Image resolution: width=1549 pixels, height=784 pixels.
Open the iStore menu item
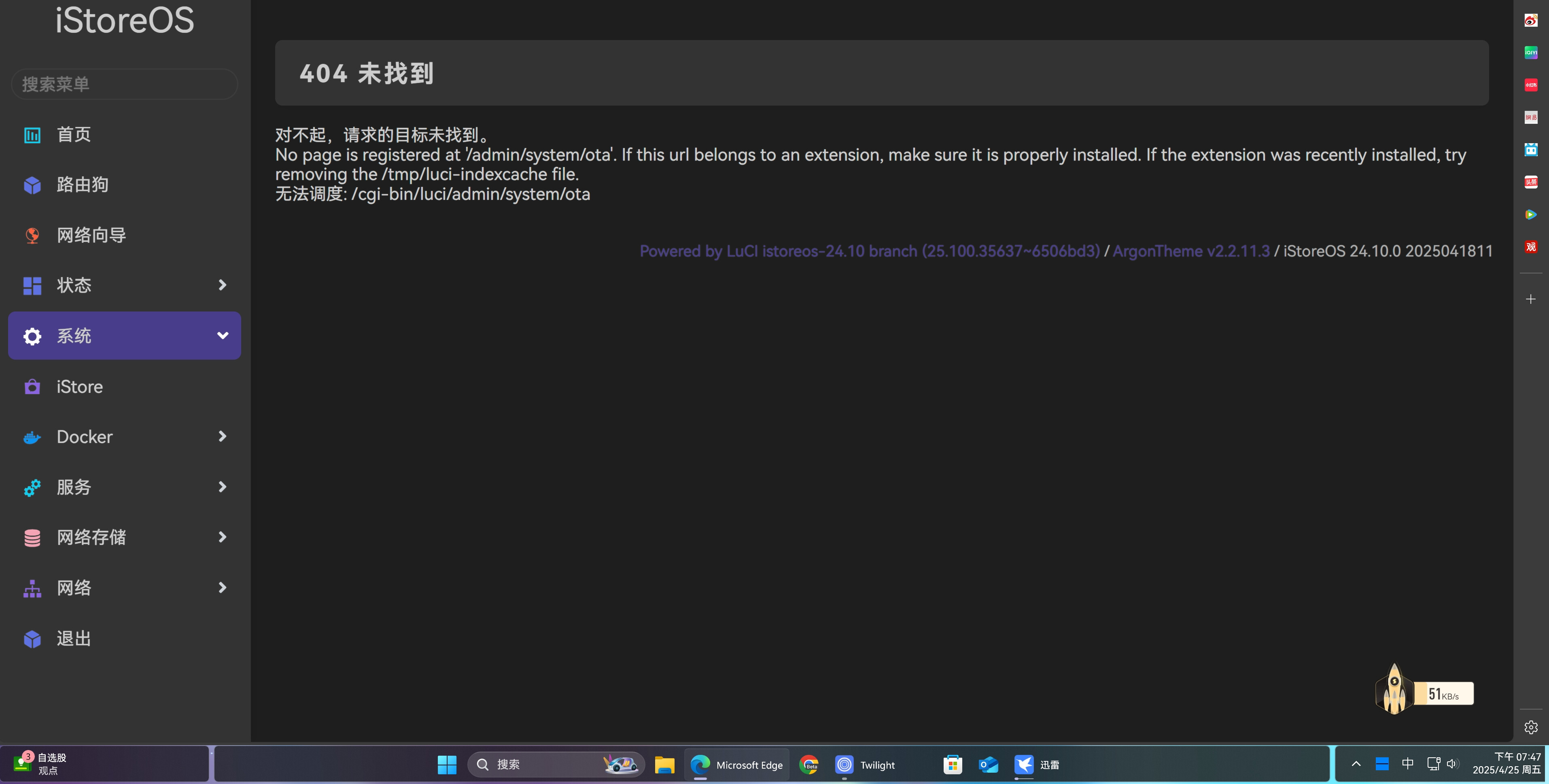coord(79,387)
